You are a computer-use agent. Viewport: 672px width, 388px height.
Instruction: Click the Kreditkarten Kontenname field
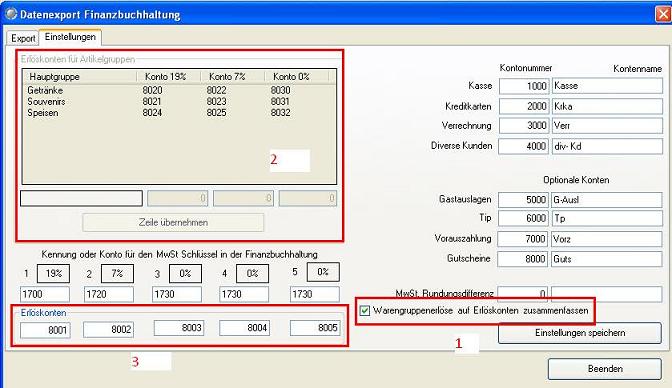[607, 106]
